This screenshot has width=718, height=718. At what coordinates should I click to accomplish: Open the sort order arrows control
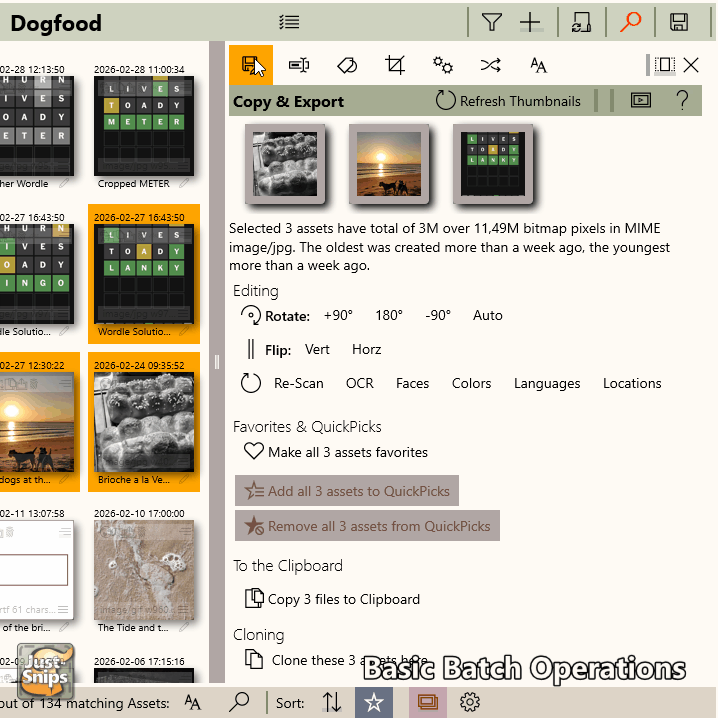(x=332, y=702)
